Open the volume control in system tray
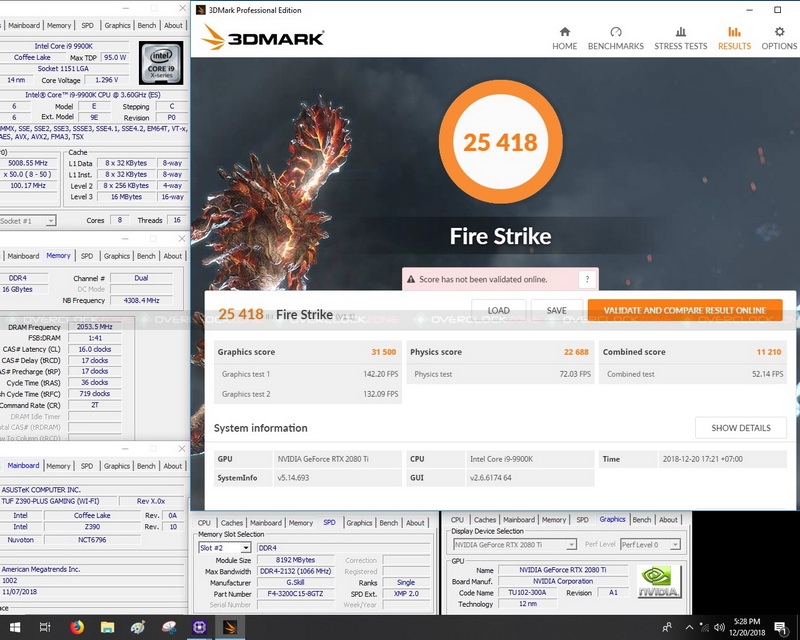Viewport: 800px width, 640px height. click(x=719, y=627)
